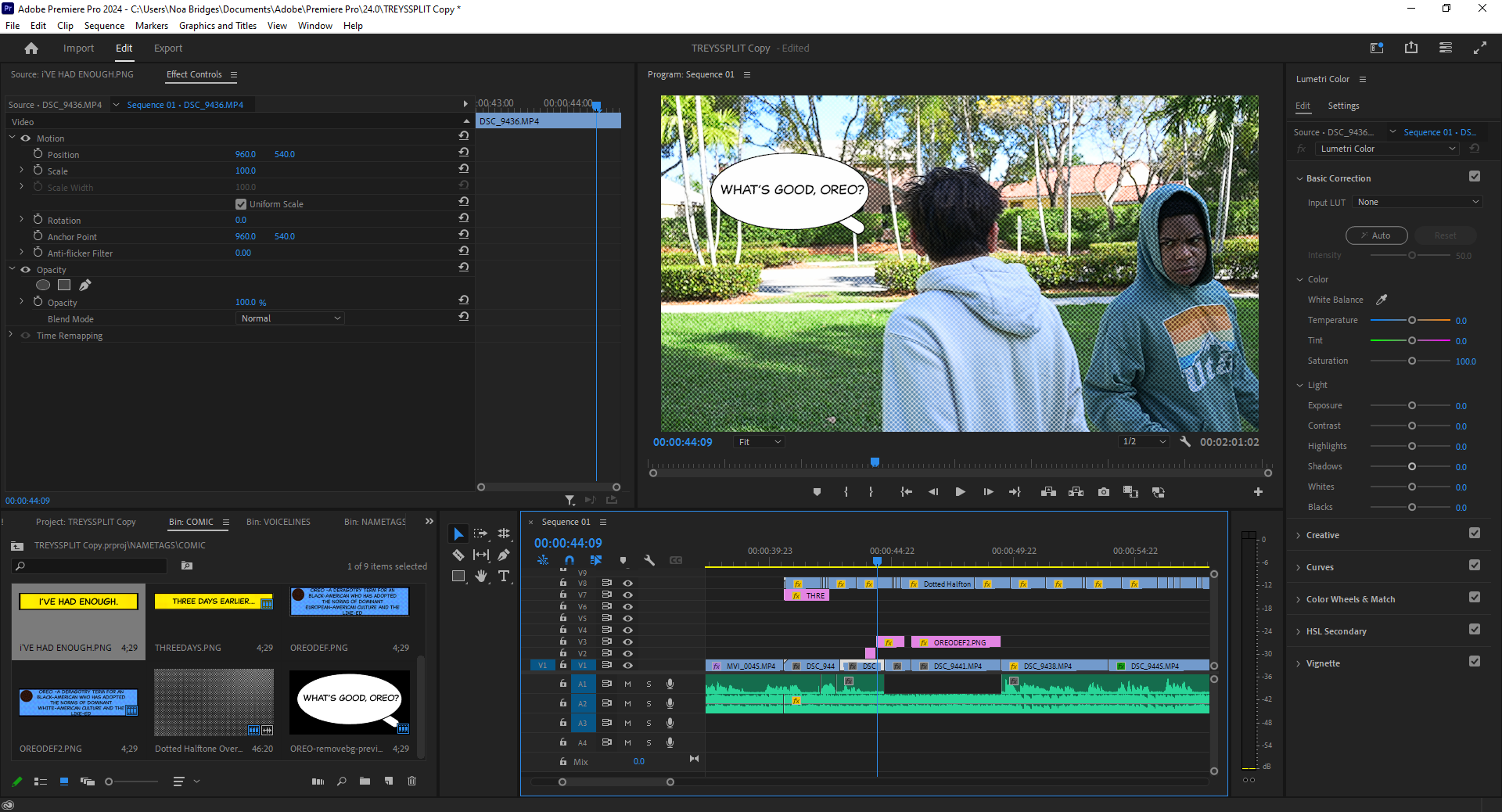
Task: Step forward one frame
Action: pos(988,492)
